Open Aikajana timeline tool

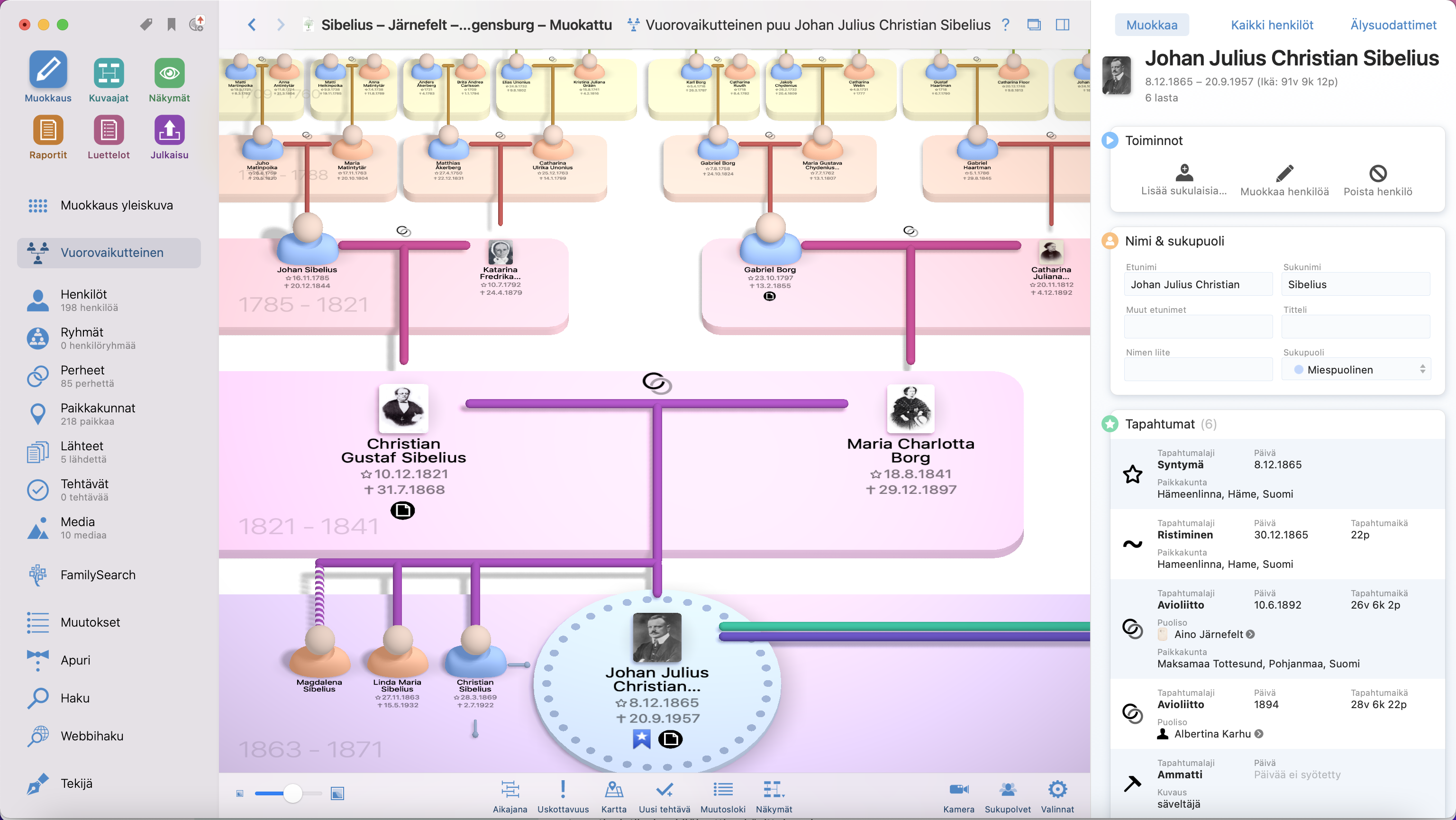(509, 790)
